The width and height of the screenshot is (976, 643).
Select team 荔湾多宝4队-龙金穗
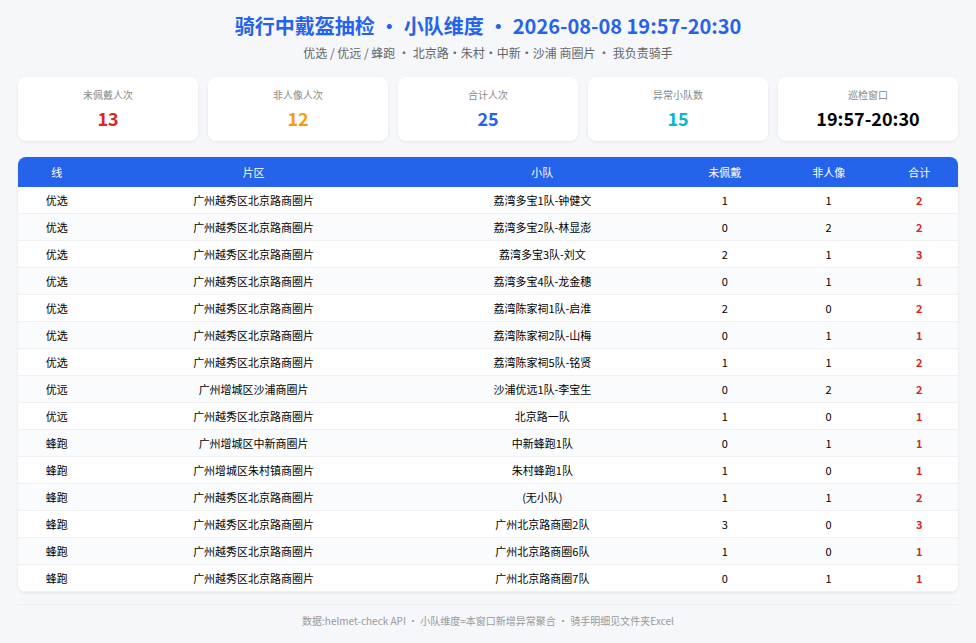pos(542,282)
